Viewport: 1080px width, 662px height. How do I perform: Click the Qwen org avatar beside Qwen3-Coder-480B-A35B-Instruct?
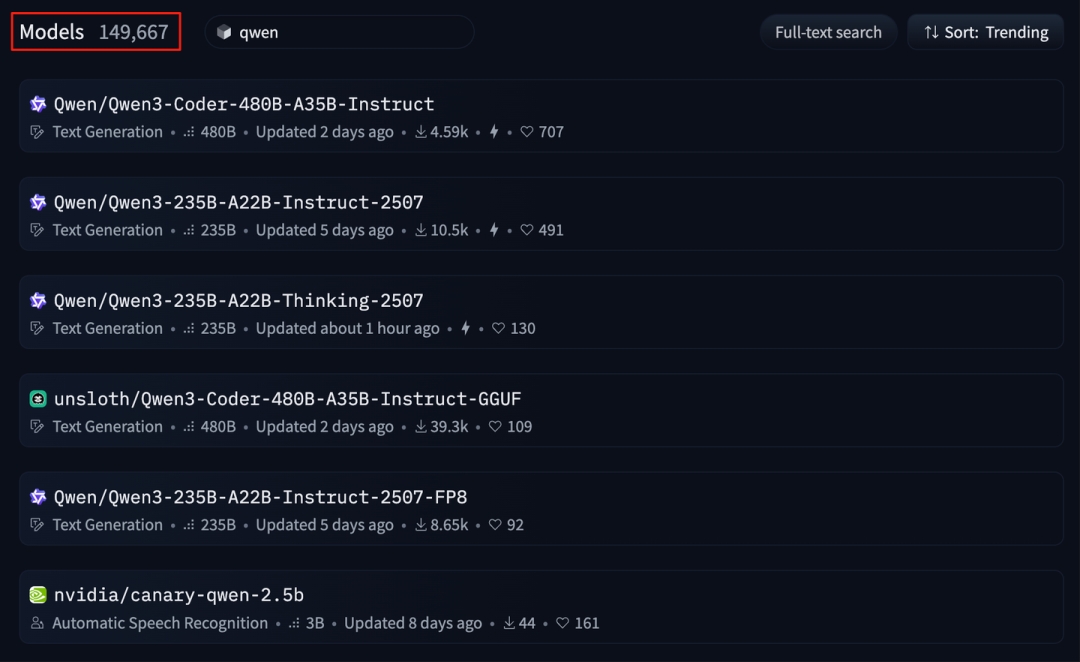coord(38,104)
